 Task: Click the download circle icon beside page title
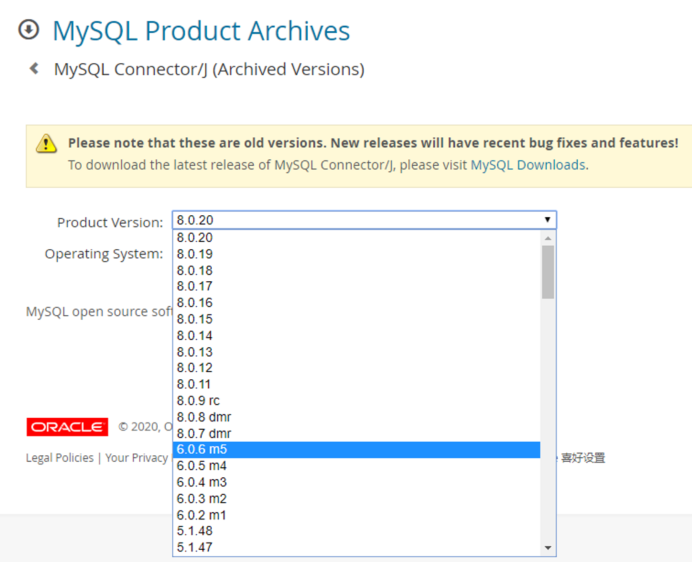pyautogui.click(x=29, y=30)
